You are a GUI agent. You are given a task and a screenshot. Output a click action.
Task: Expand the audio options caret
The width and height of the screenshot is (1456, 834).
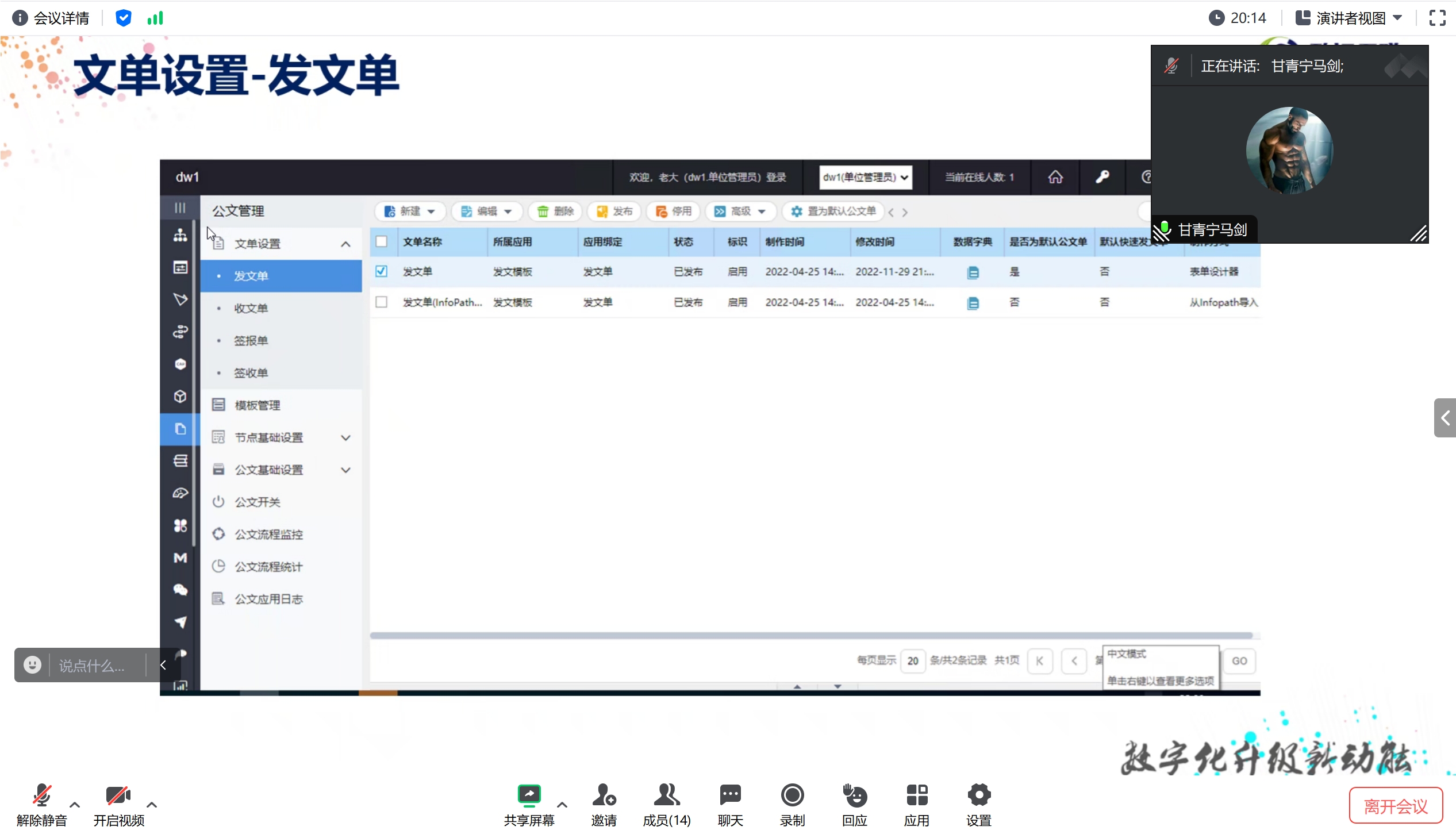pyautogui.click(x=75, y=805)
